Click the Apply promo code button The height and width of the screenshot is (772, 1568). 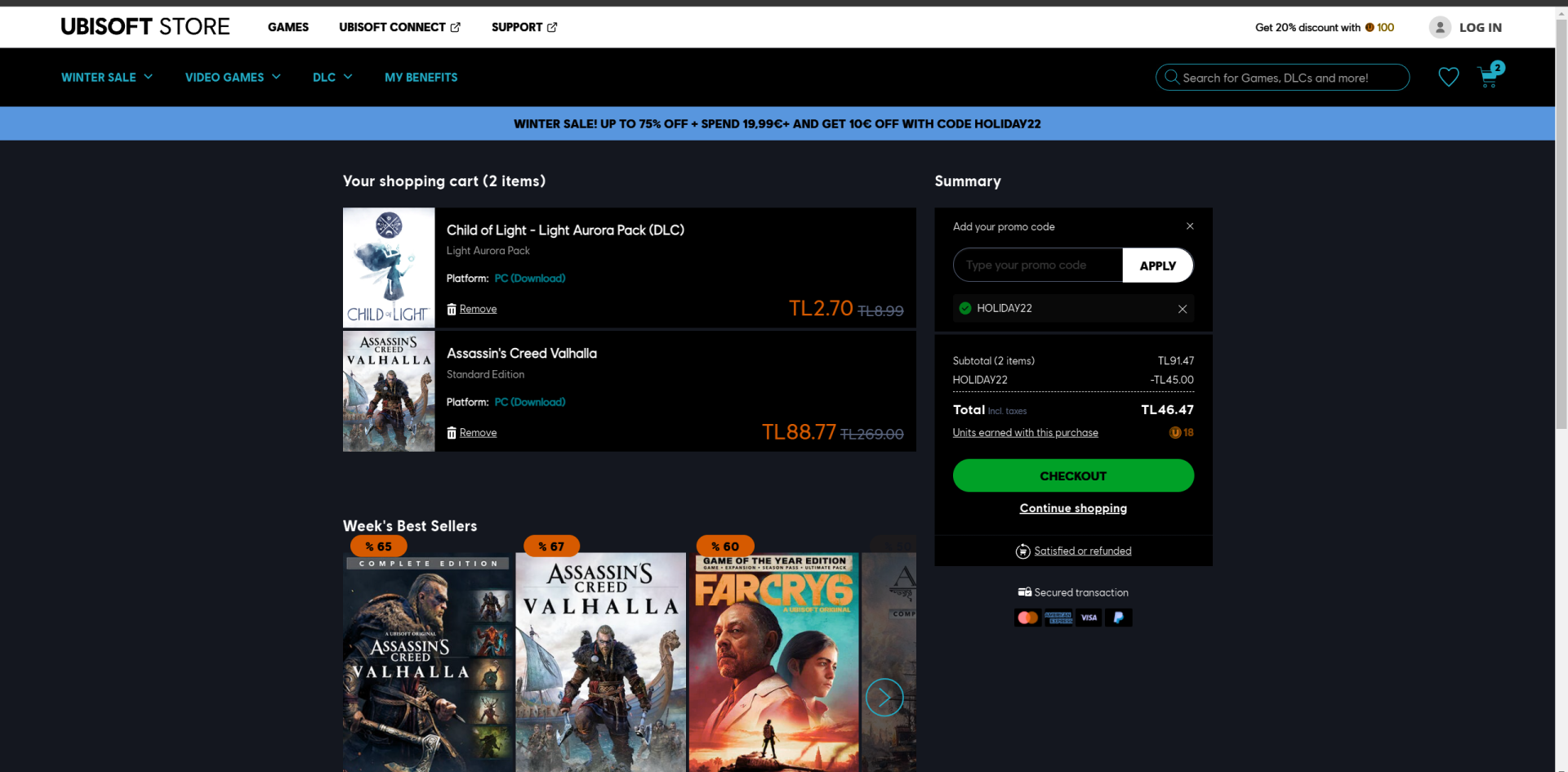[x=1157, y=266]
